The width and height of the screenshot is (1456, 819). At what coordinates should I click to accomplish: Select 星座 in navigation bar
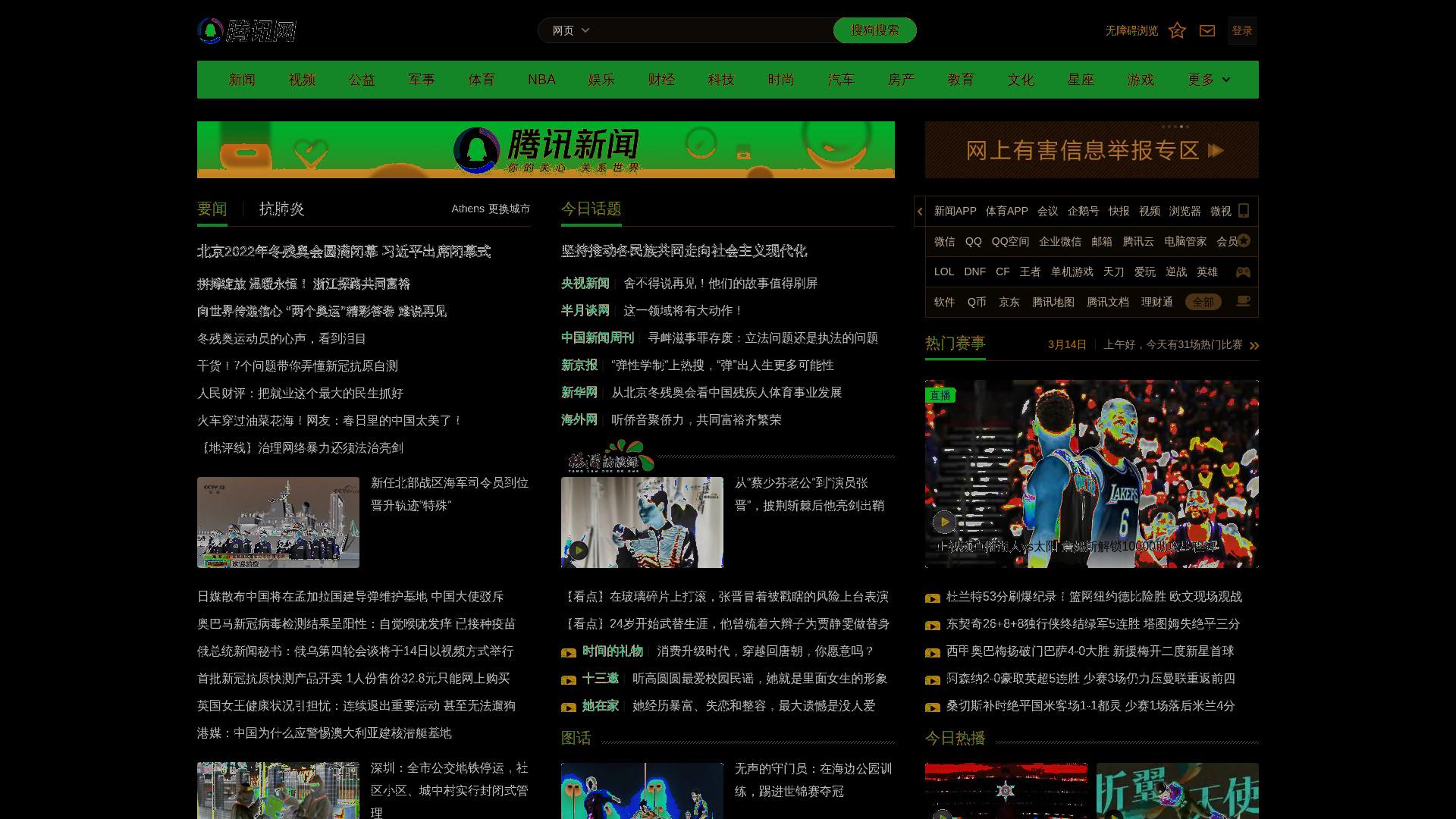(x=1081, y=80)
